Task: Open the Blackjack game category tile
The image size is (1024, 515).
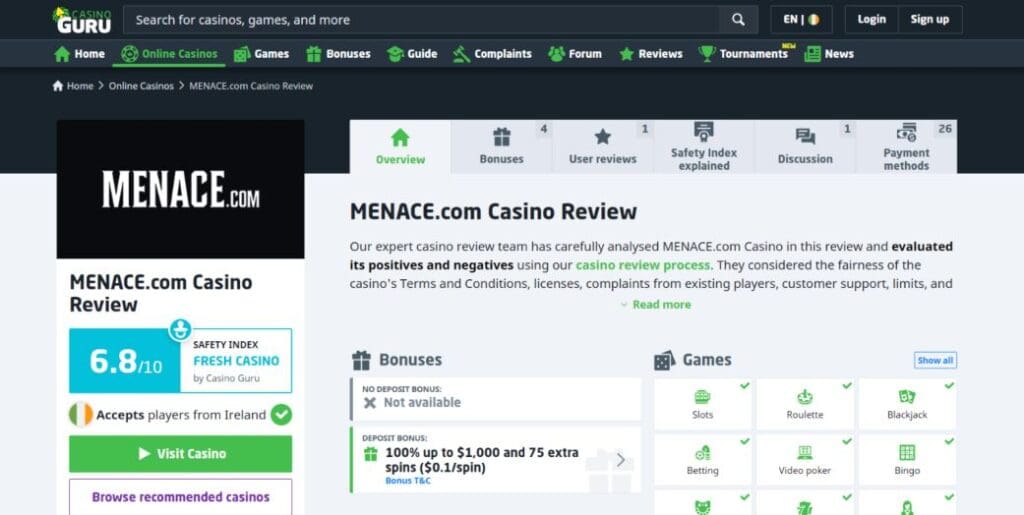Action: 906,404
